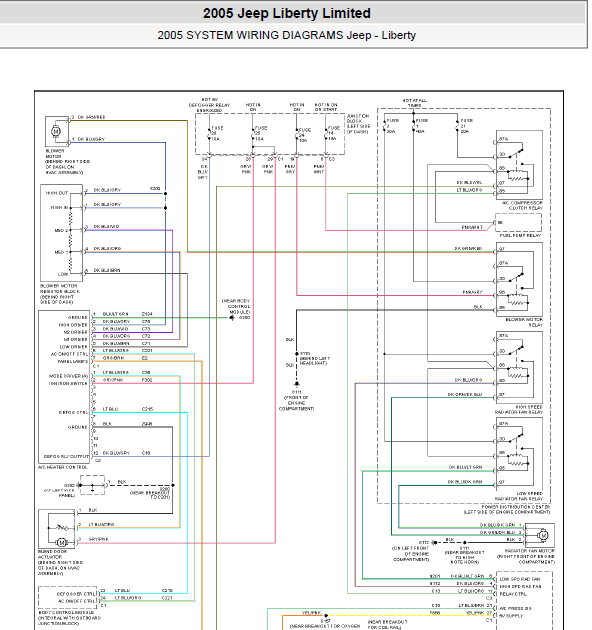Click the "DK GRN/RED" wire label at blower motor

(x=91, y=117)
